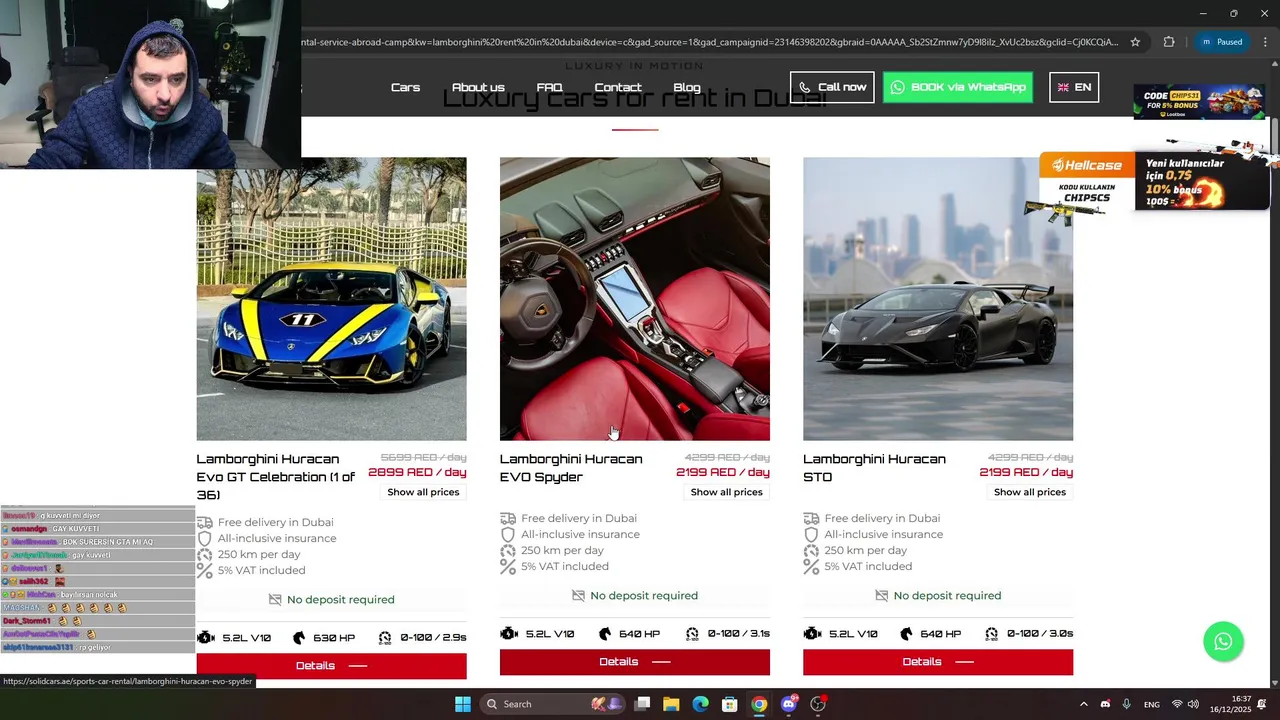Image resolution: width=1280 pixels, height=720 pixels.
Task: Open the Cars menu item
Action: pos(405,87)
